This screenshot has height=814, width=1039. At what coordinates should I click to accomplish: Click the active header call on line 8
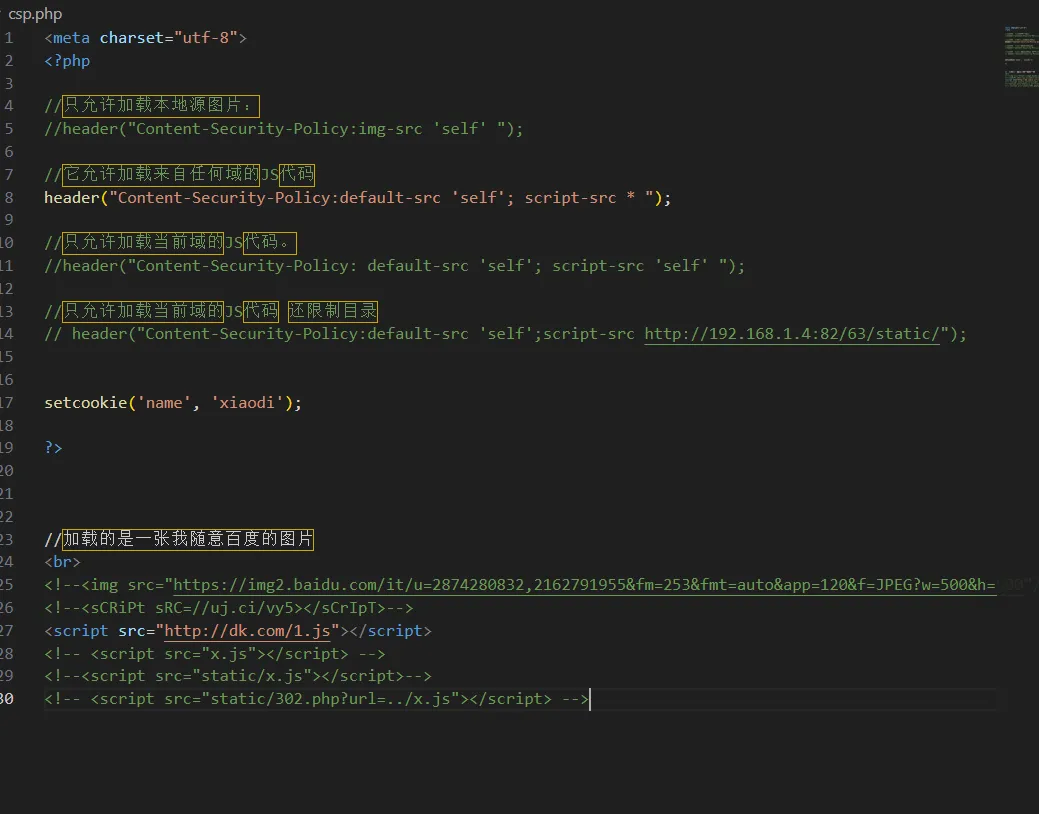click(357, 198)
